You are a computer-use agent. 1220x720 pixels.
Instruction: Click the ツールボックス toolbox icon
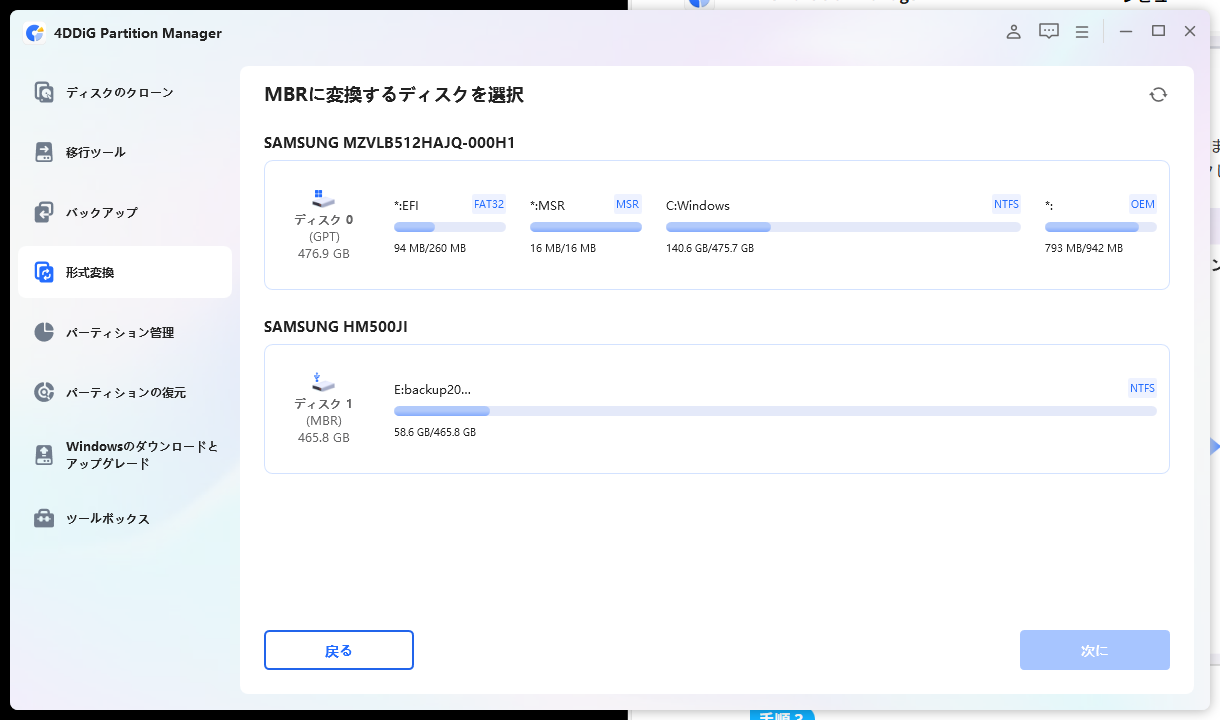(x=44, y=519)
